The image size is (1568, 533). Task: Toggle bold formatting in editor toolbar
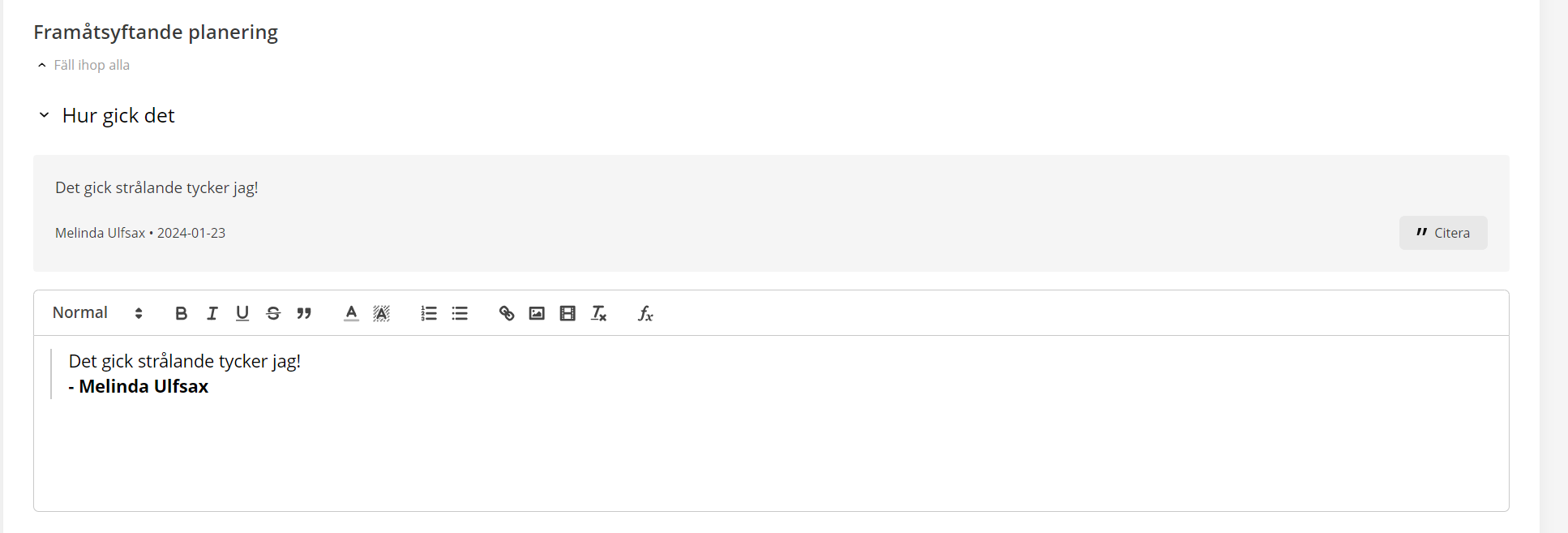tap(182, 313)
